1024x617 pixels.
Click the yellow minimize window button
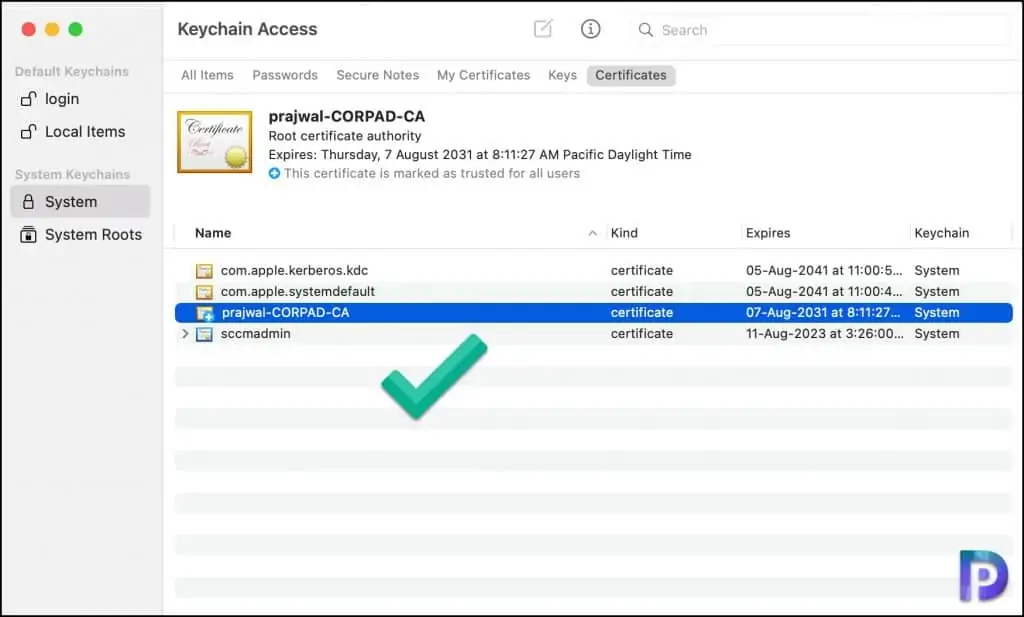coord(52,29)
